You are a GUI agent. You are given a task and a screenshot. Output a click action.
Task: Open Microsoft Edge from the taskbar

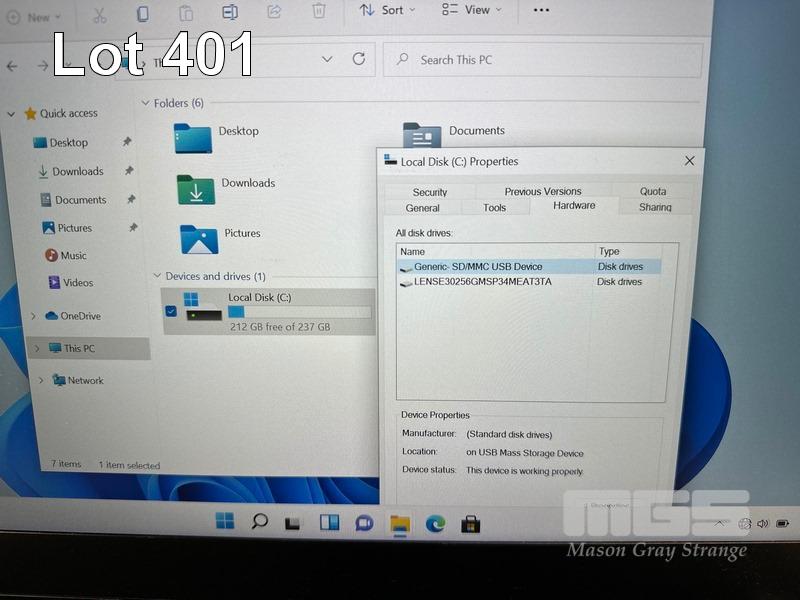(x=435, y=522)
